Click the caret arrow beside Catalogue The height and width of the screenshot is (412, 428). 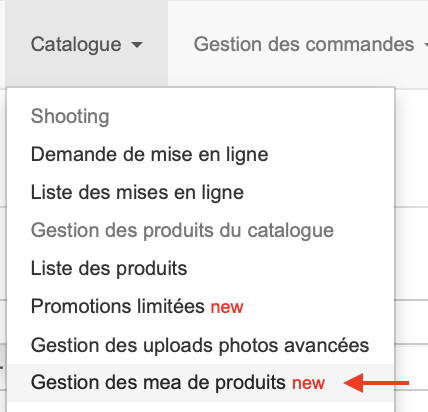137,45
